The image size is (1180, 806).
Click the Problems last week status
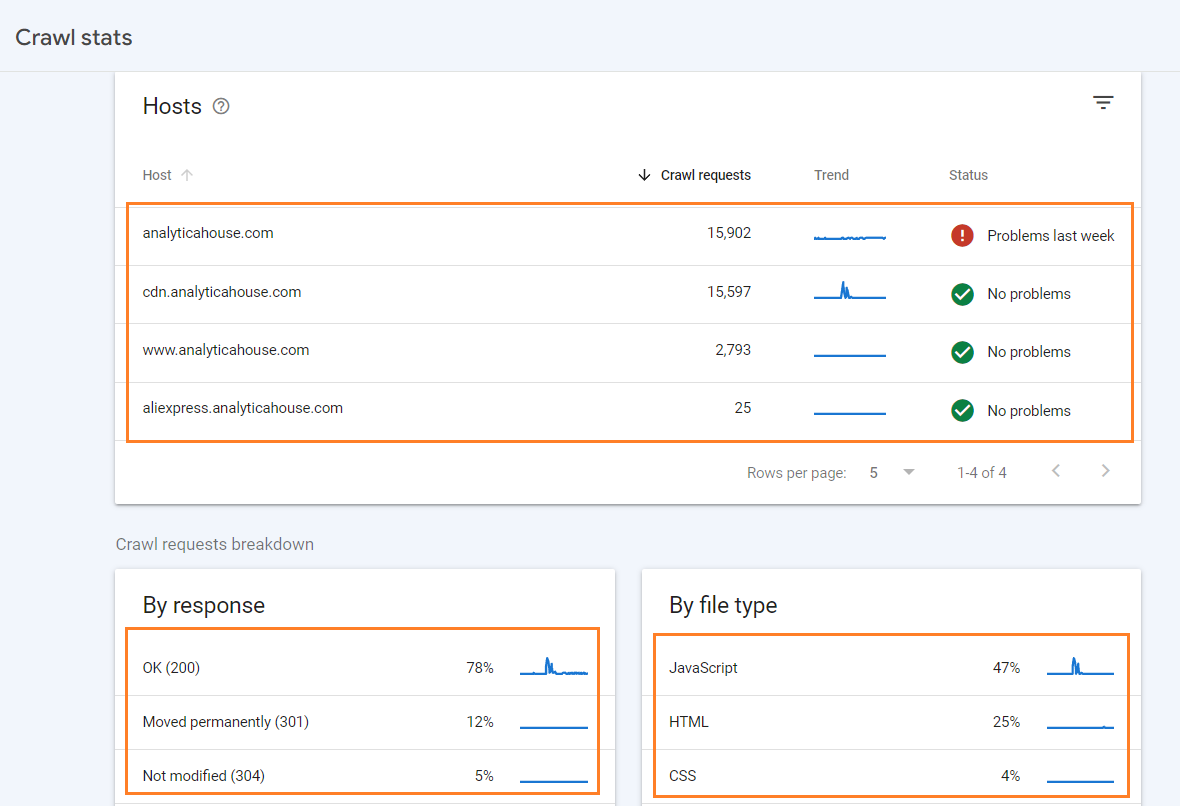pos(1051,236)
